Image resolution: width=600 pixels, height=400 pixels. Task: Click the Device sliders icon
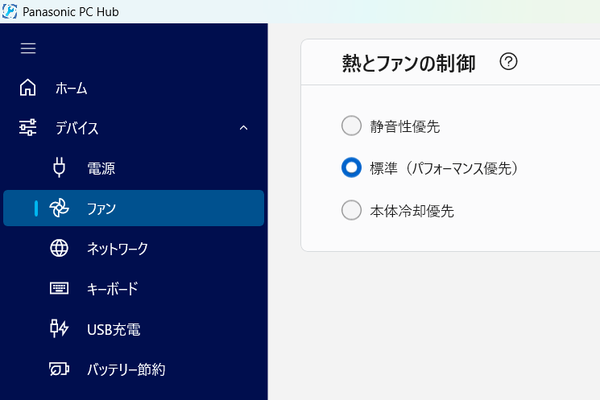click(28, 128)
